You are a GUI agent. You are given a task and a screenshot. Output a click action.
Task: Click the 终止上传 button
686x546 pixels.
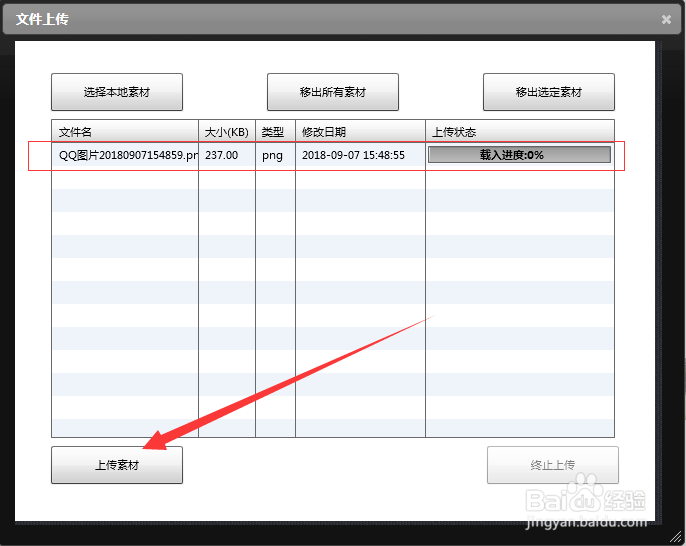pos(553,465)
